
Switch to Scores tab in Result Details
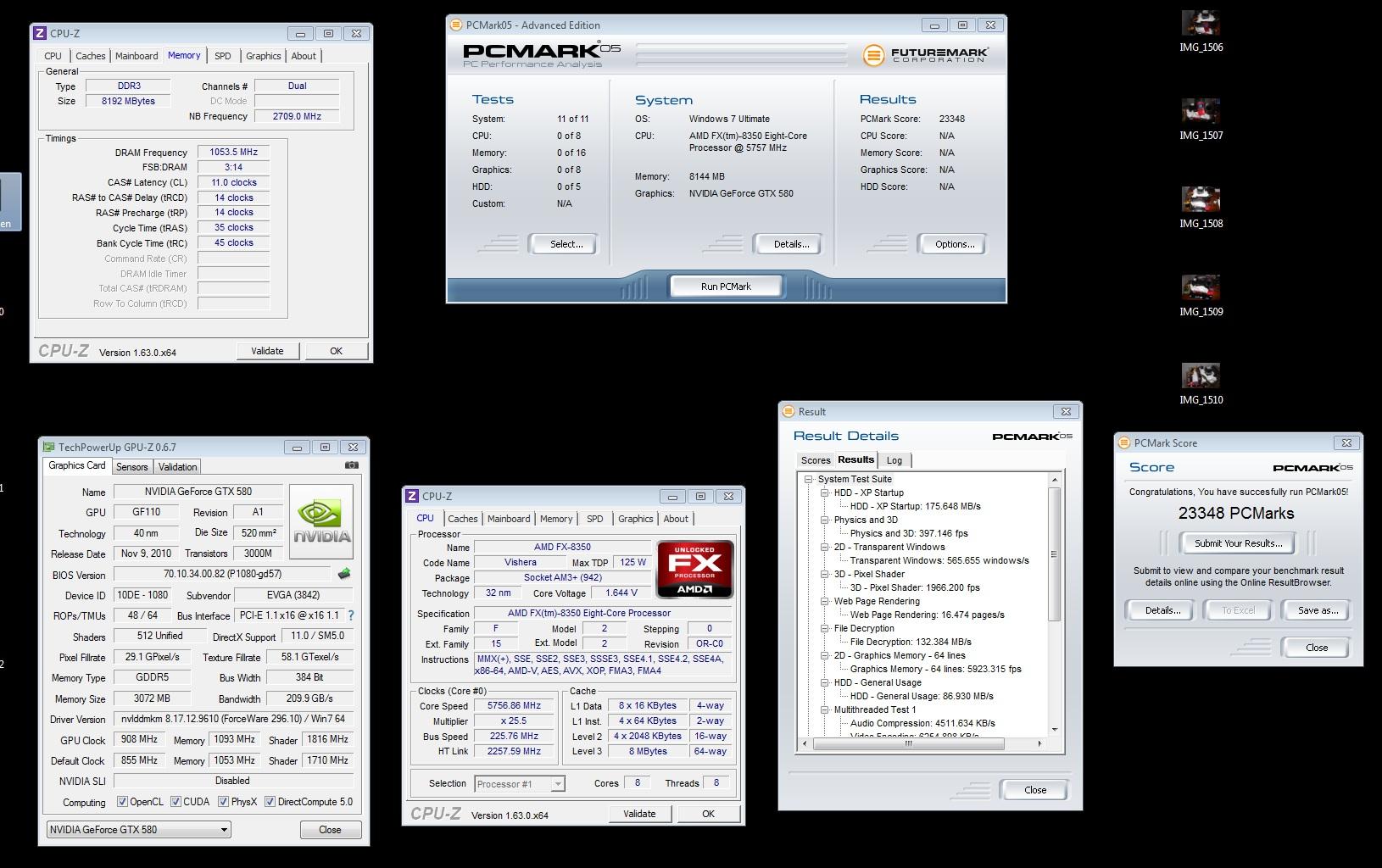pos(816,460)
